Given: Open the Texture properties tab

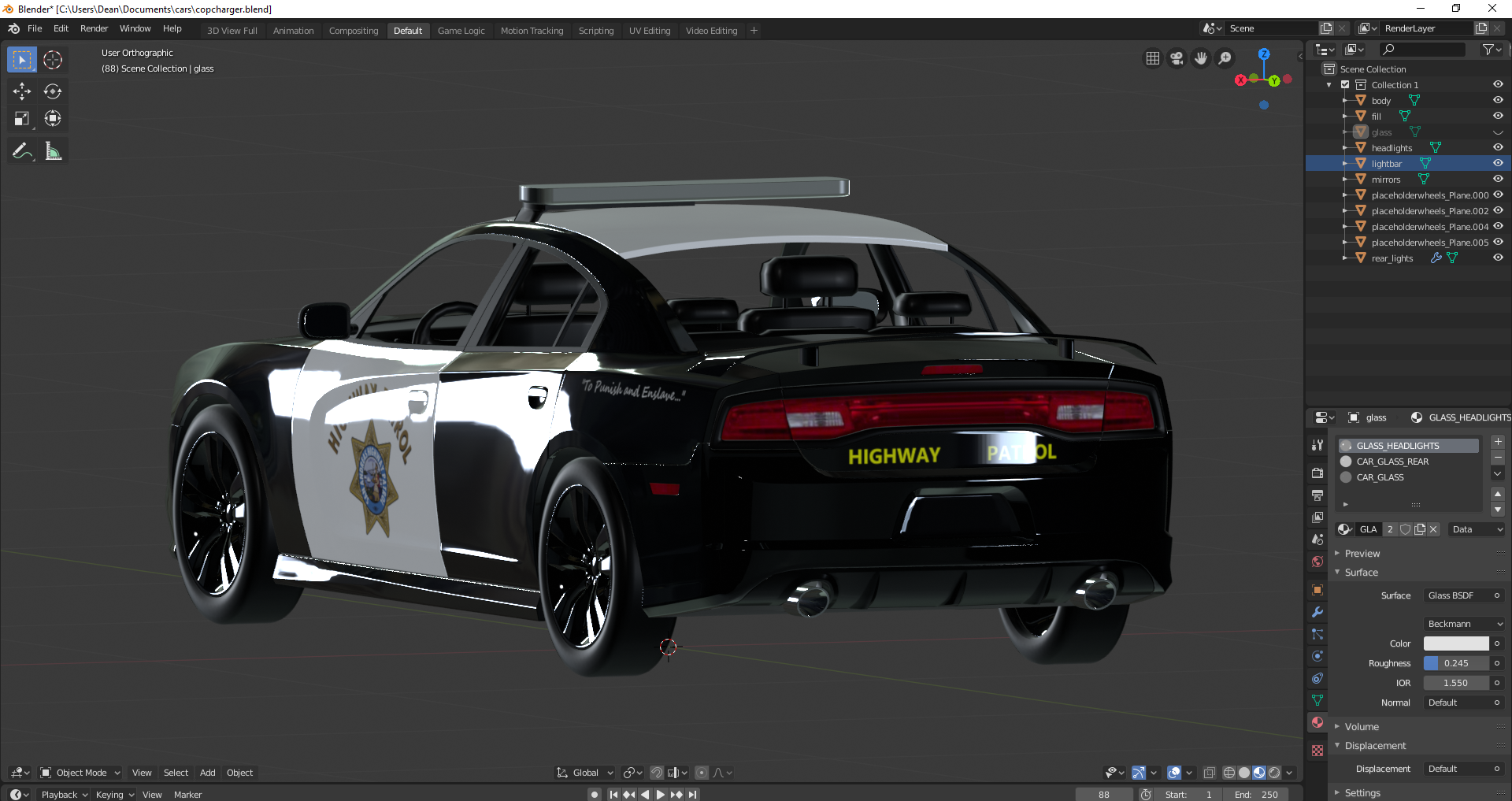Looking at the screenshot, I should [x=1317, y=751].
